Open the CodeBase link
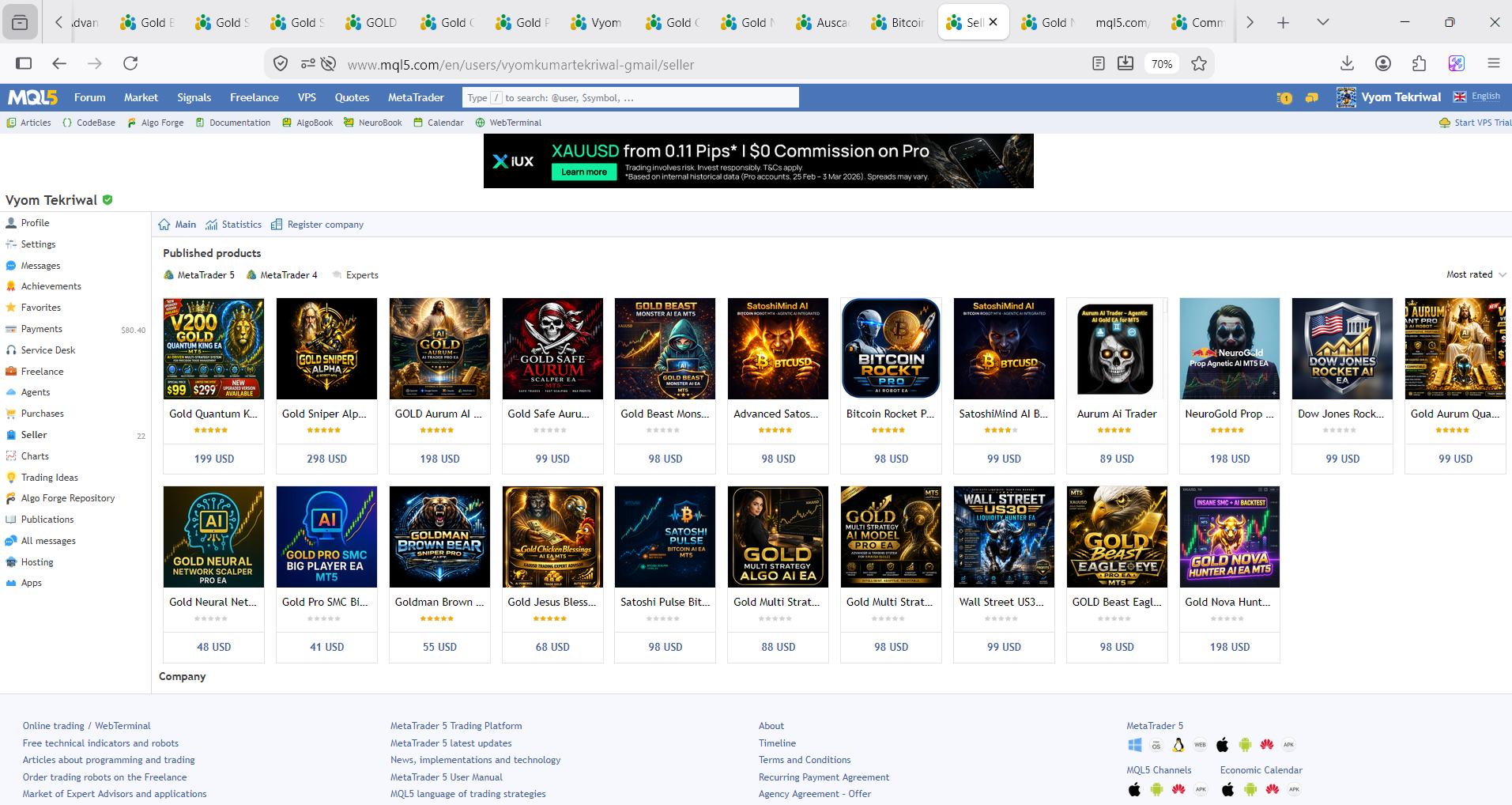The image size is (1512, 805). pyautogui.click(x=89, y=123)
